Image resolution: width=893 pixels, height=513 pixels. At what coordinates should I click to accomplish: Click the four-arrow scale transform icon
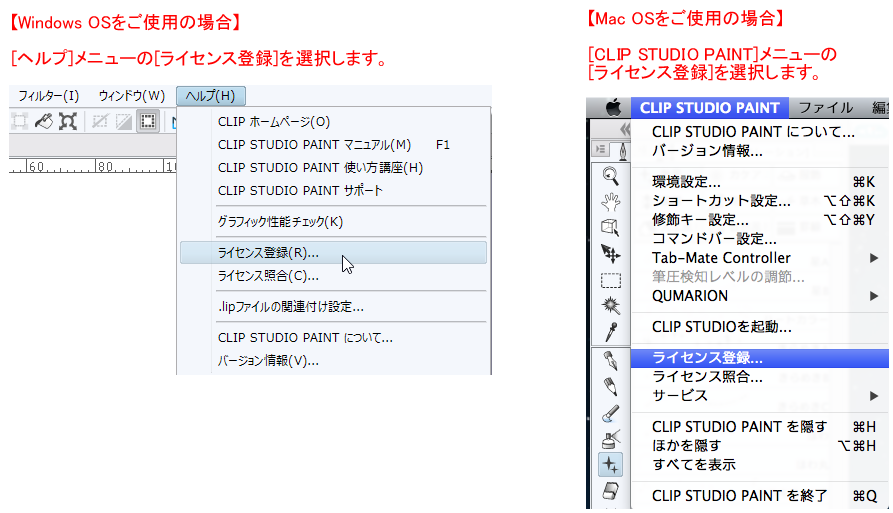tap(68, 121)
